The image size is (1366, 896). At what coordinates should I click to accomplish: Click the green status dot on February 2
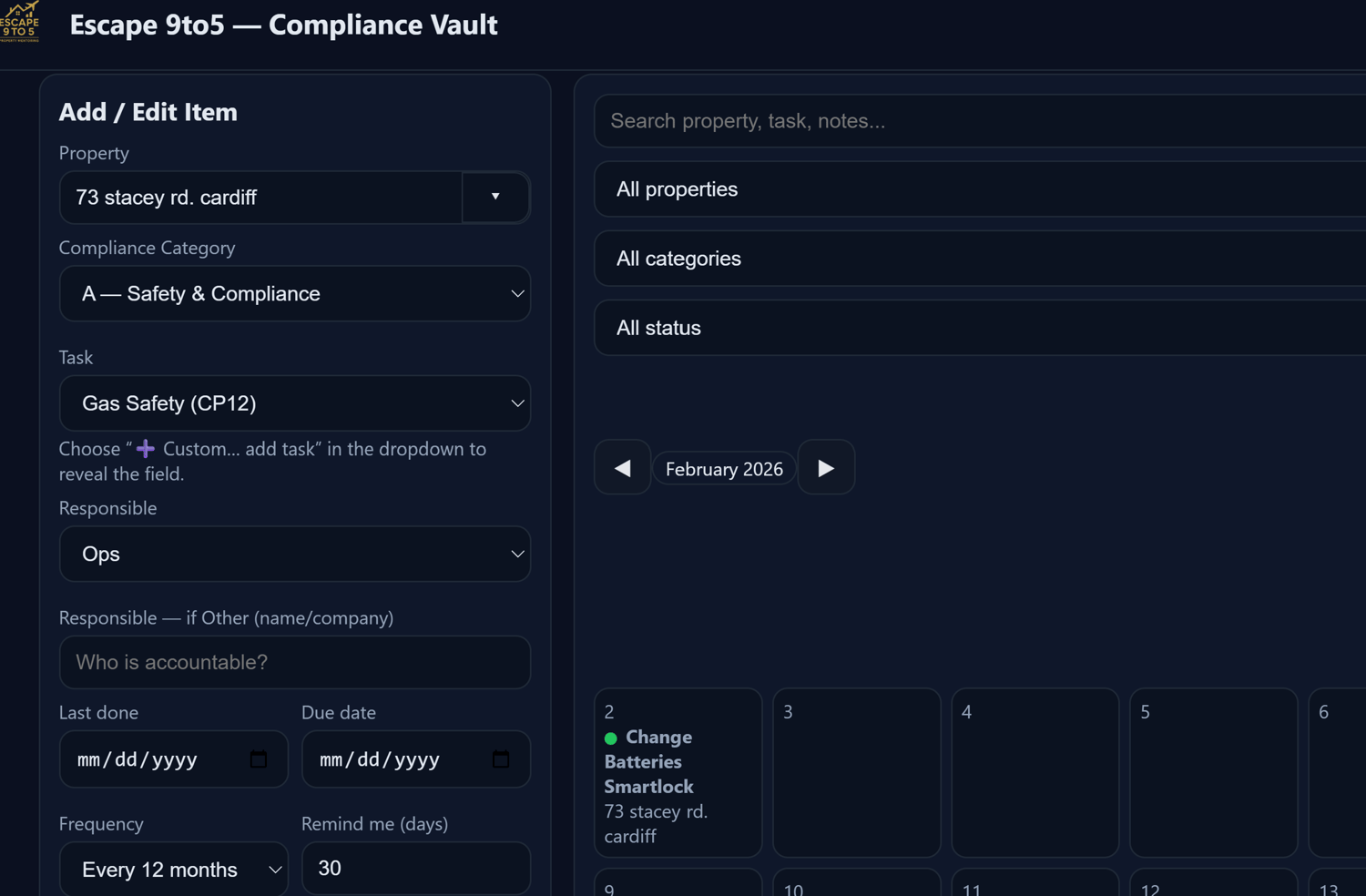[x=611, y=738]
